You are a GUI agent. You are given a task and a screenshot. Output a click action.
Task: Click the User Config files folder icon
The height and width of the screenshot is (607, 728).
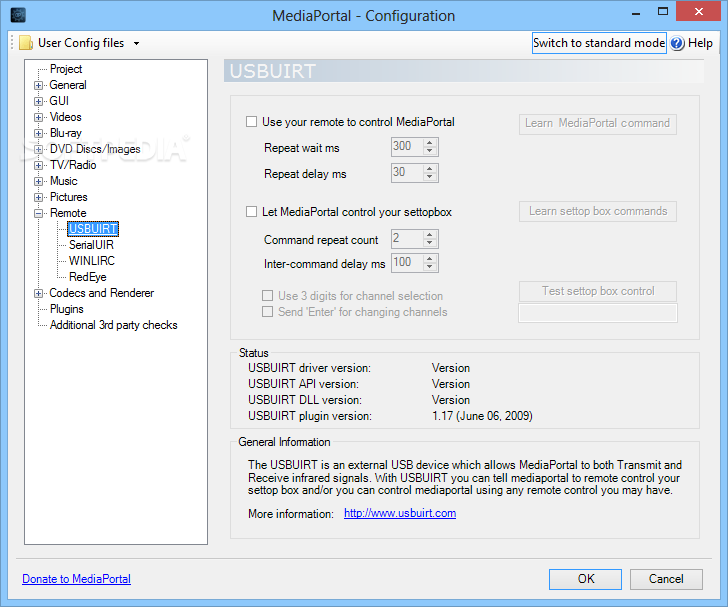(26, 43)
